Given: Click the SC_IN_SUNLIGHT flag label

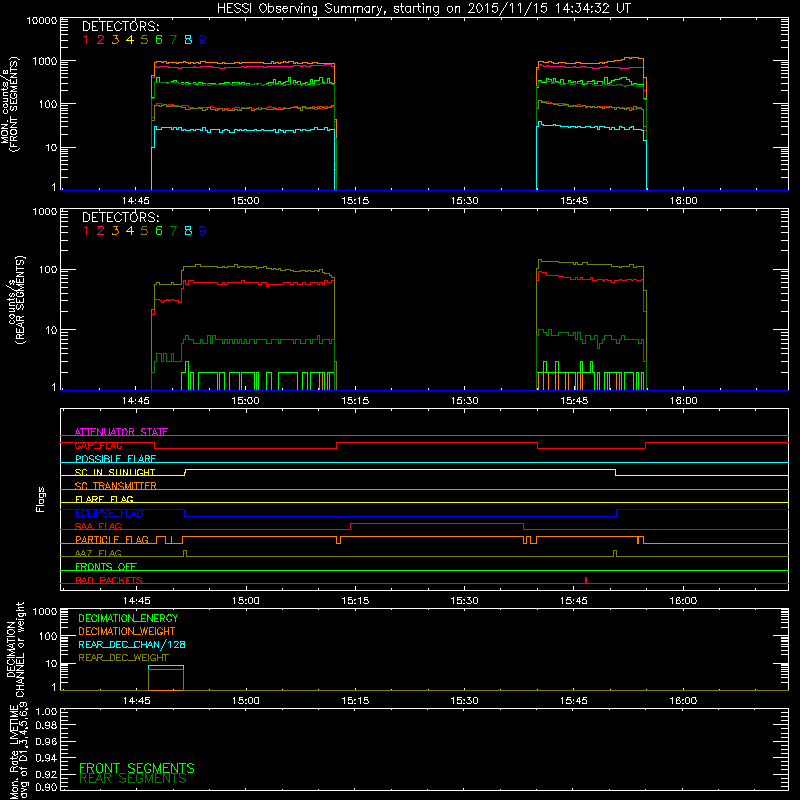Looking at the screenshot, I should (x=115, y=472).
